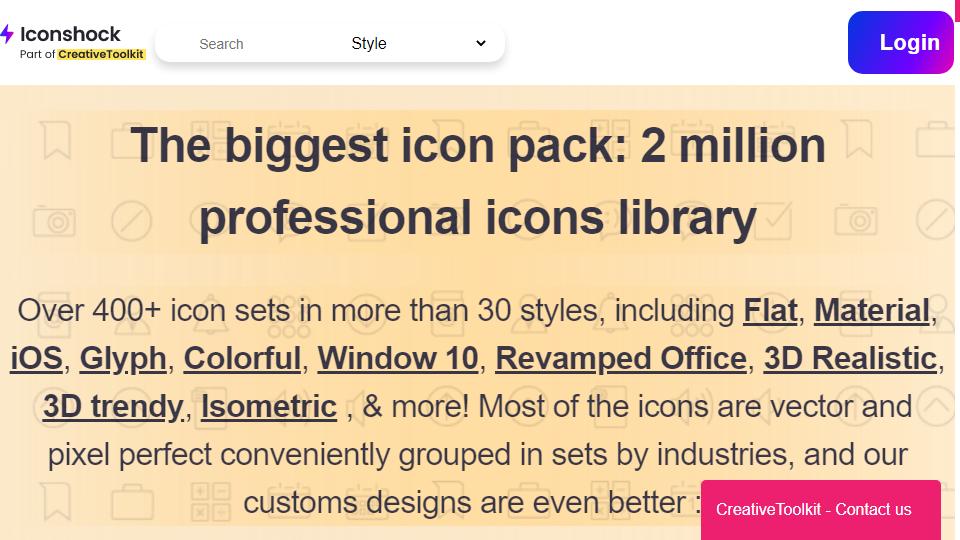Screen dimensions: 960x540
Task: Expand the Style dropdown chevron arrow
Action: [481, 43]
